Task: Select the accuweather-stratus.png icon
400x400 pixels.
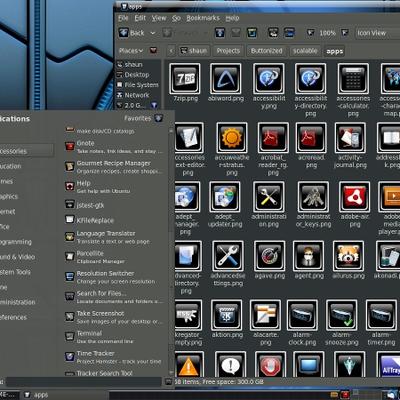Action: pos(232,138)
